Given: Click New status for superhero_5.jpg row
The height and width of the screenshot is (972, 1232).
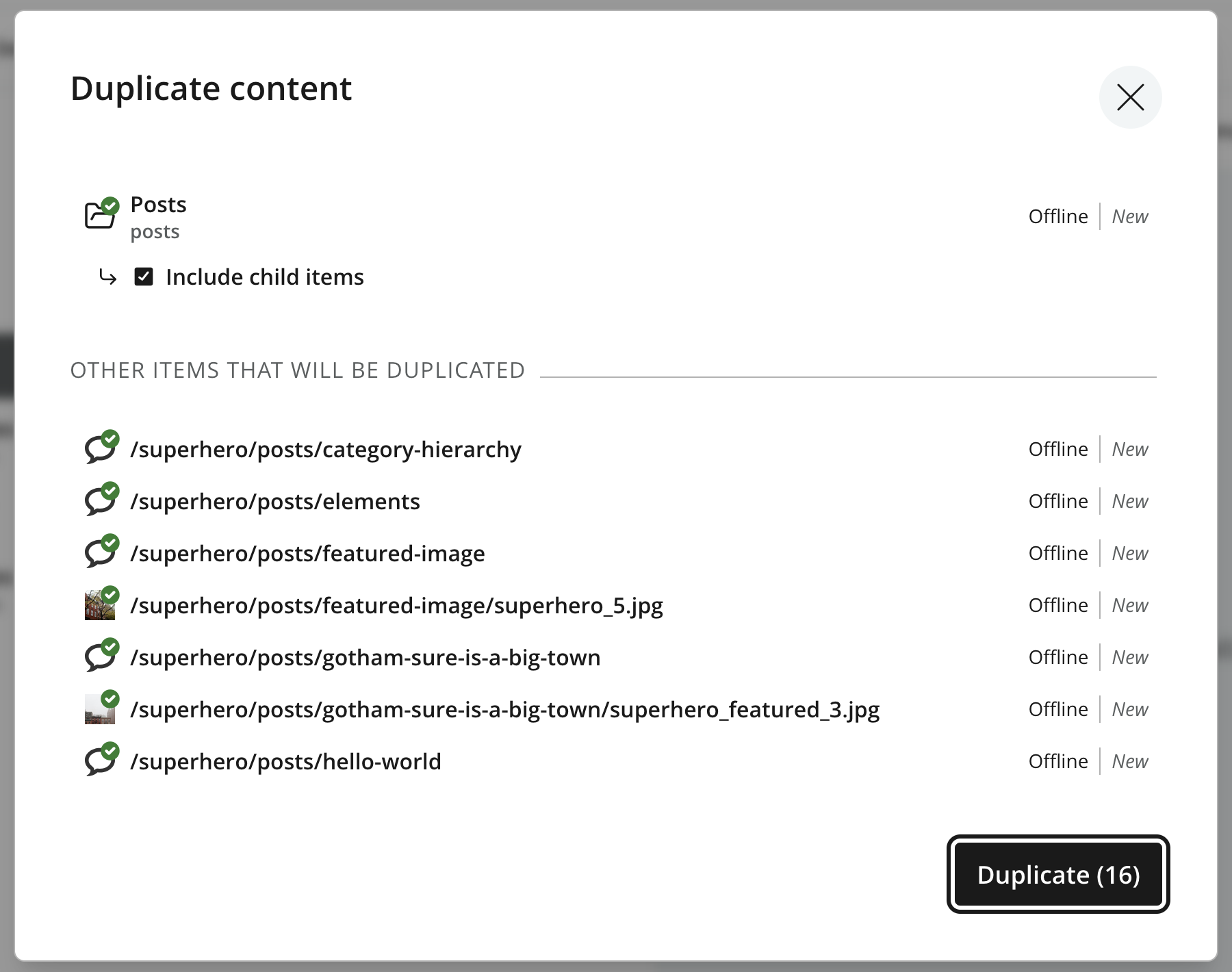Looking at the screenshot, I should coord(1130,605).
